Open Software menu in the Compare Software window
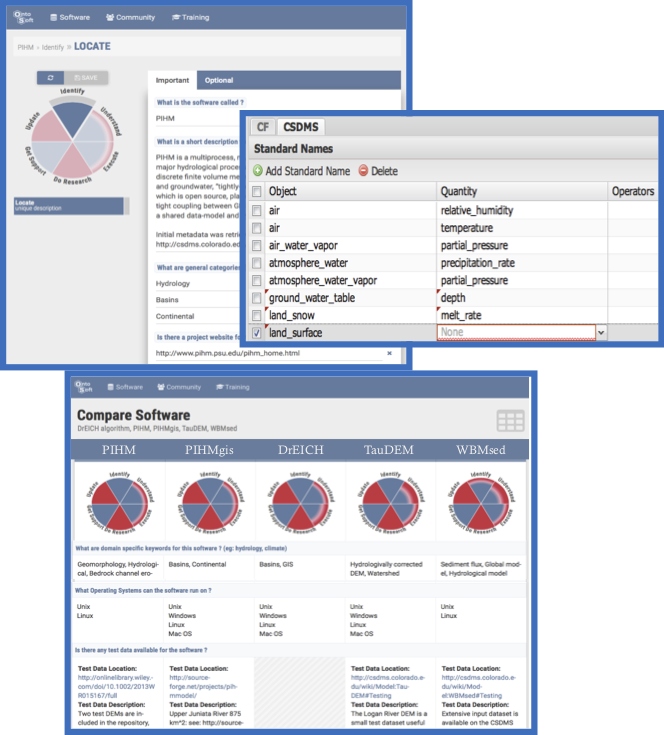 (x=125, y=387)
